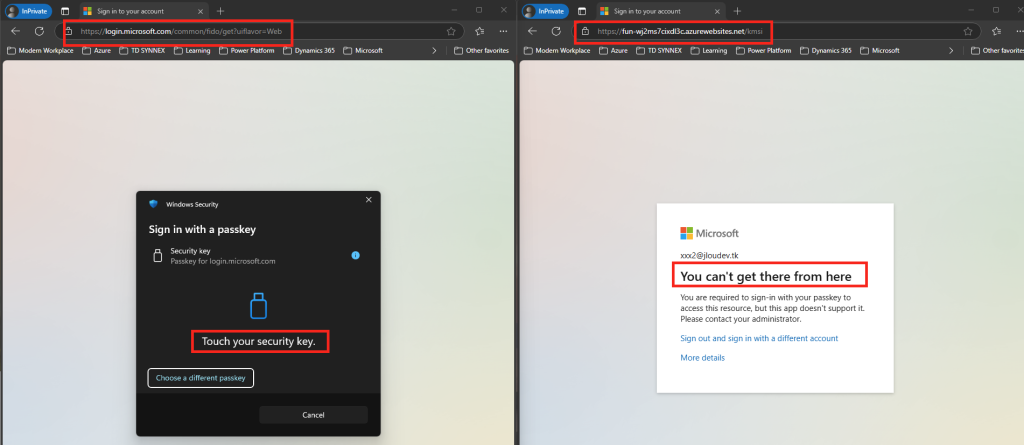Click the xxx2@jloudev.tk account text
This screenshot has width=1024, height=445.
coord(709,255)
